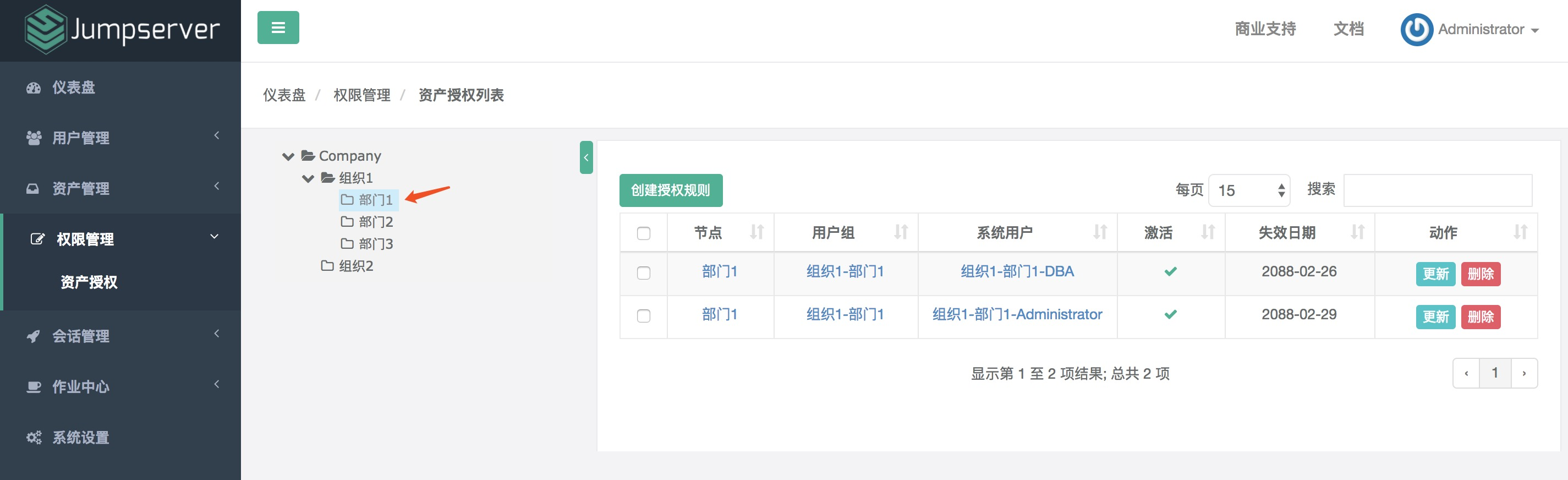This screenshot has height=480, width=1568.
Task: Open the 用户管理 sidebar menu
Action: (120, 138)
